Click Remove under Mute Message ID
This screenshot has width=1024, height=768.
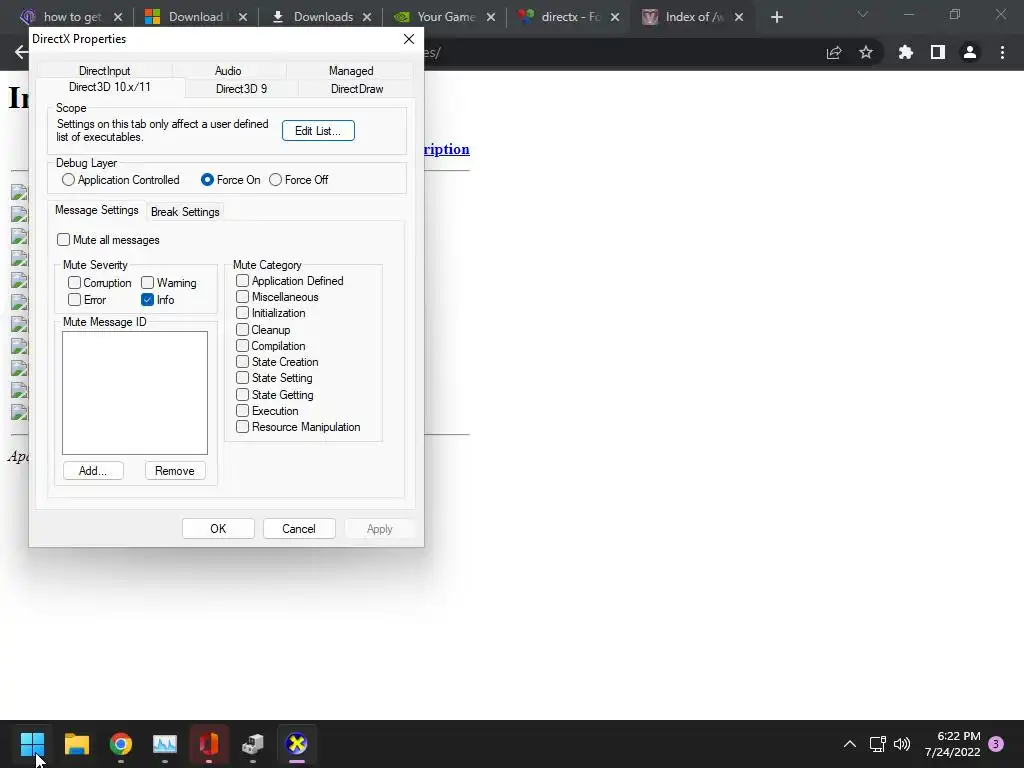click(x=174, y=471)
